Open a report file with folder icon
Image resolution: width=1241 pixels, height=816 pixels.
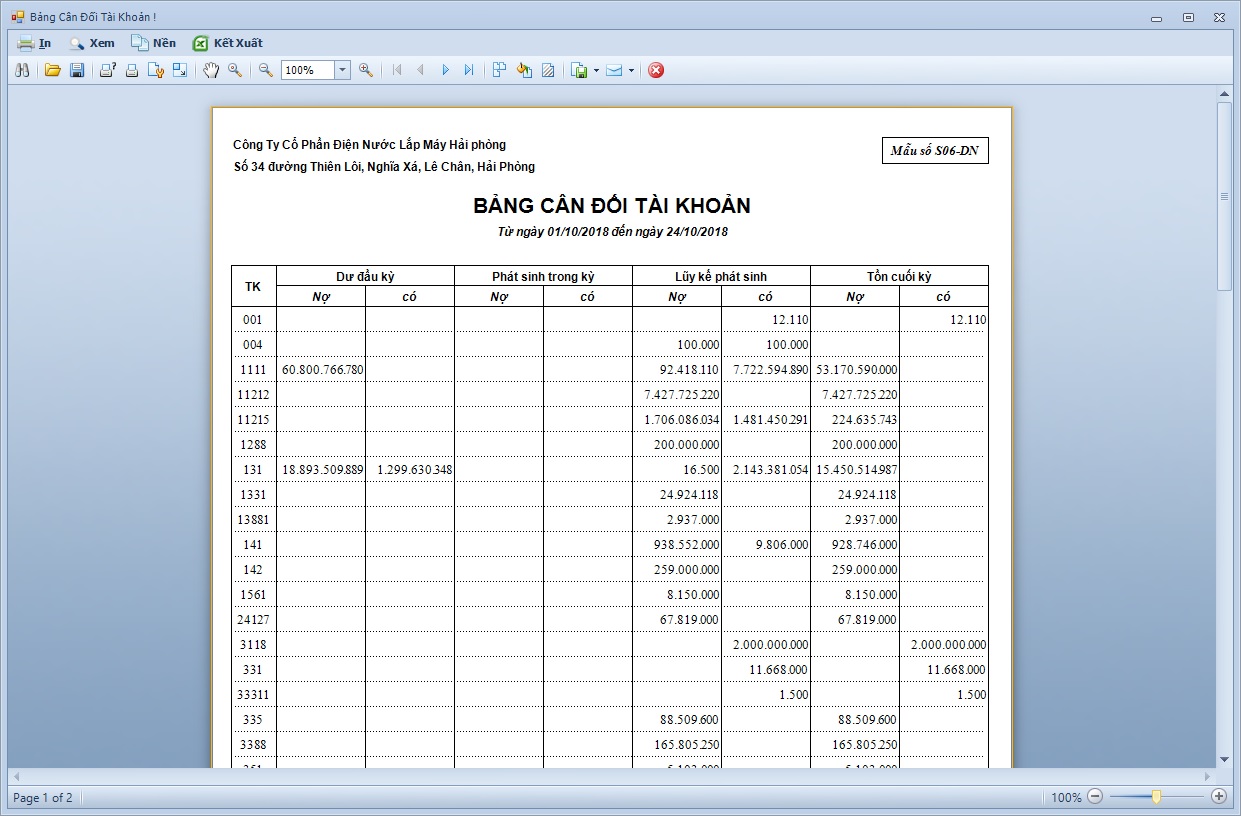coord(53,70)
